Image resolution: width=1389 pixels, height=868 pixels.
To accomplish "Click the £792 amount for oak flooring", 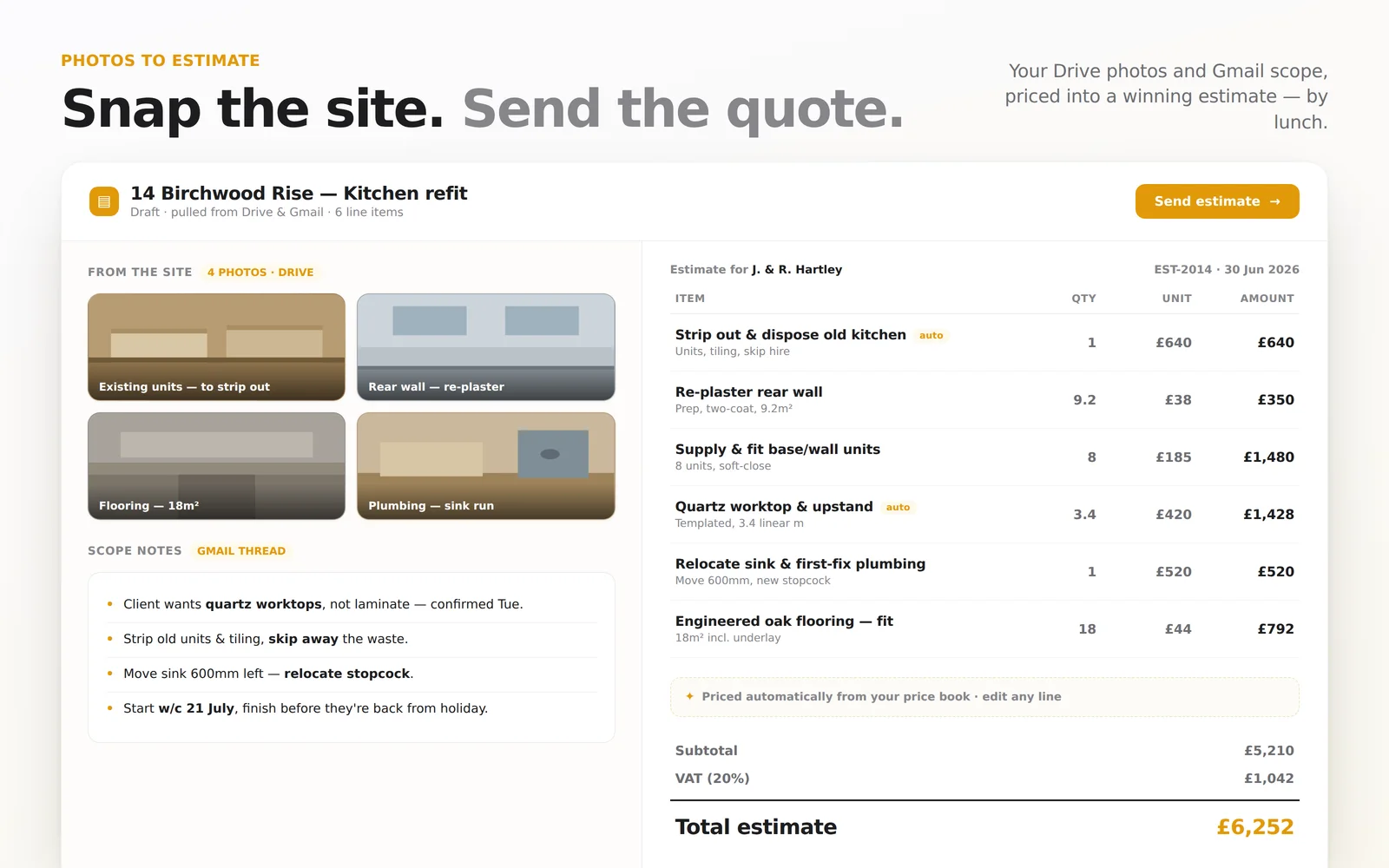I will pyautogui.click(x=1276, y=629).
